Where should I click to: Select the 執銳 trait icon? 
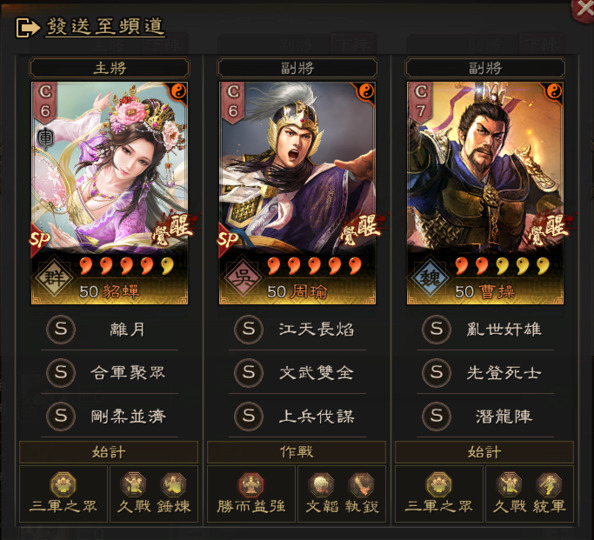pos(361,485)
